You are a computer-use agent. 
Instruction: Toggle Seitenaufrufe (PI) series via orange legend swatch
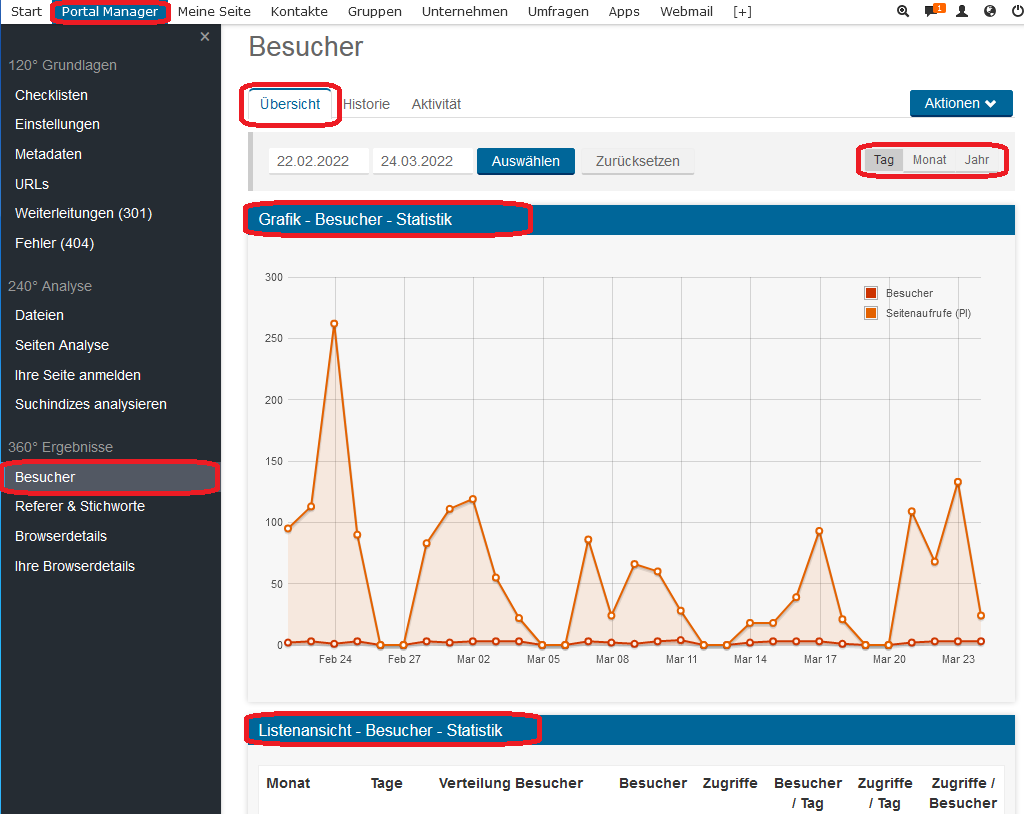(871, 313)
